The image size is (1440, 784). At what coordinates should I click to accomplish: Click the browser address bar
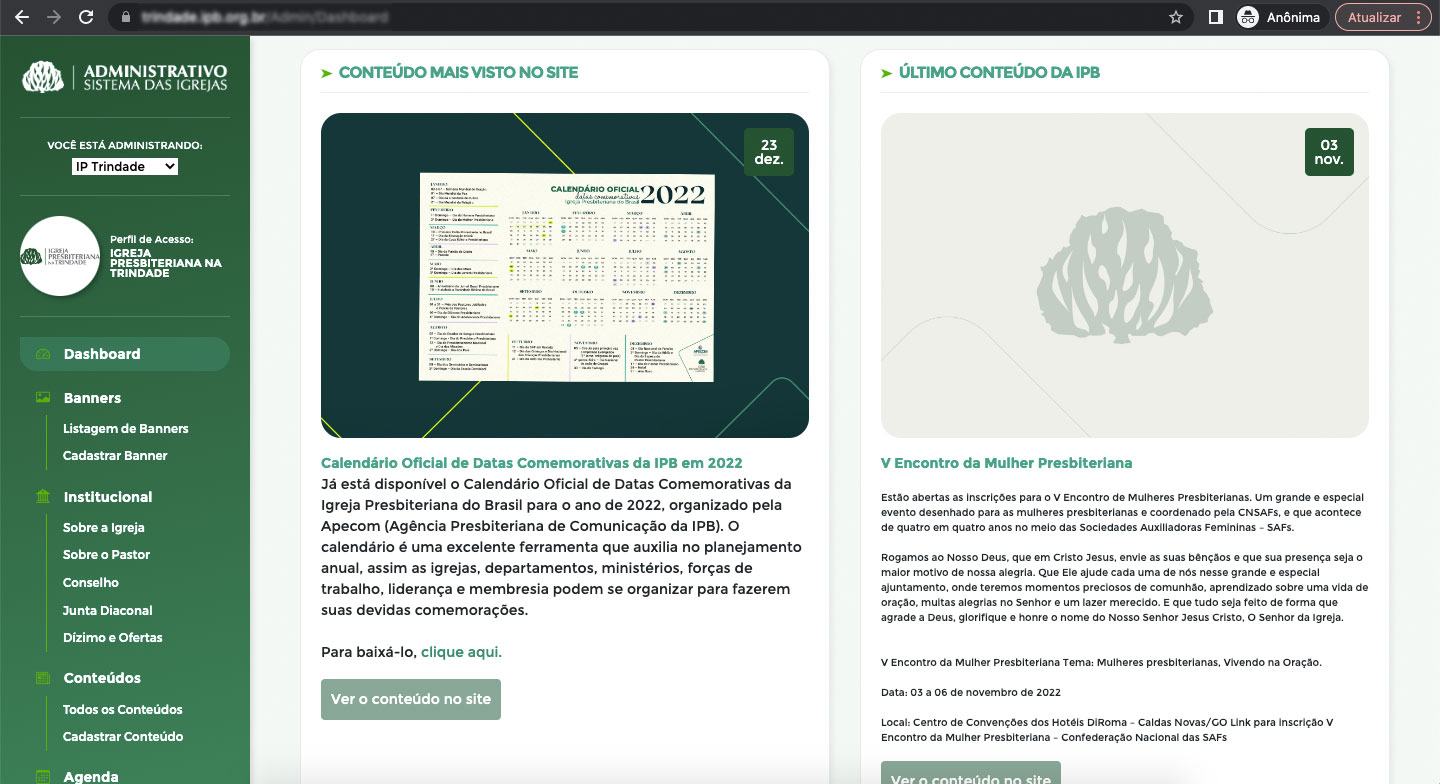click(x=640, y=17)
